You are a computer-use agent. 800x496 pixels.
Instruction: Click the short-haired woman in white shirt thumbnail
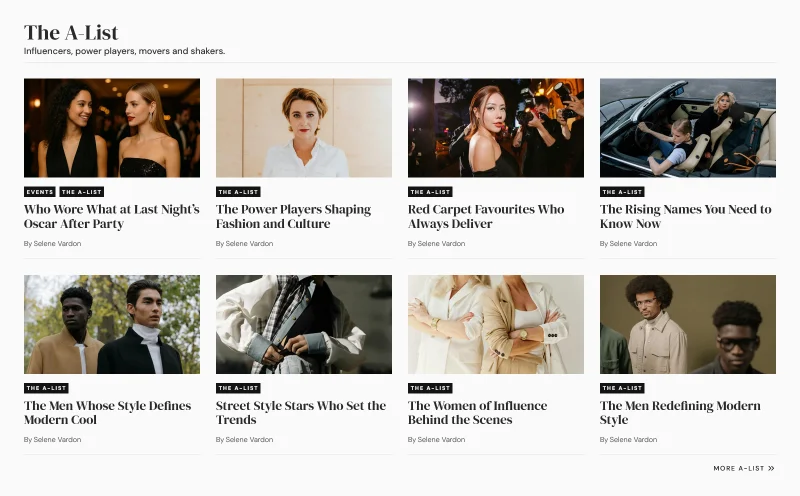(x=304, y=128)
